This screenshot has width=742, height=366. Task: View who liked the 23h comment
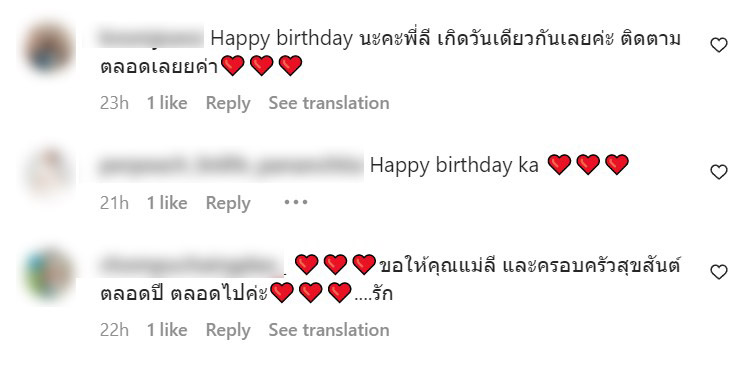click(x=167, y=103)
